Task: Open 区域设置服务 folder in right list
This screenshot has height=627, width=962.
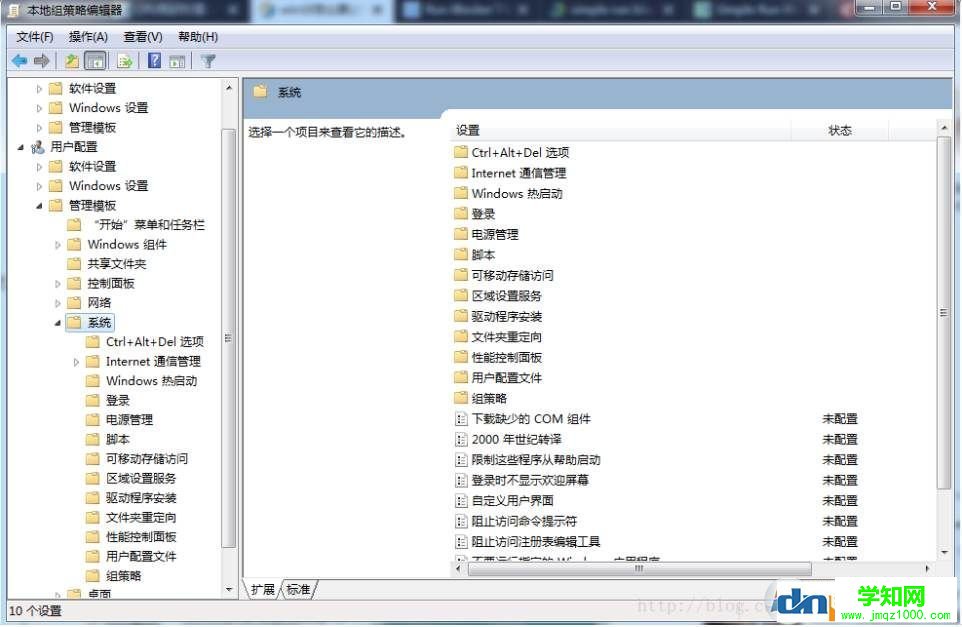Action: (x=506, y=296)
